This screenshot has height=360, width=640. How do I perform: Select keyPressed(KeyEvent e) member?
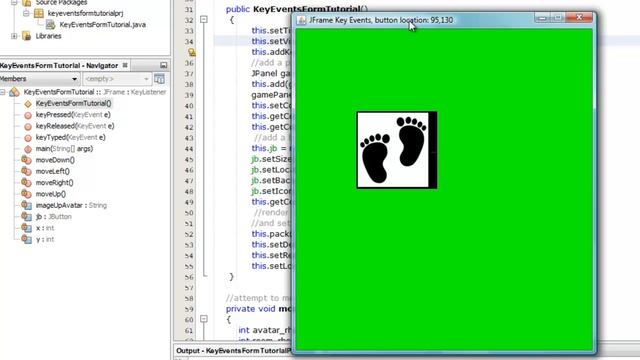(73, 115)
